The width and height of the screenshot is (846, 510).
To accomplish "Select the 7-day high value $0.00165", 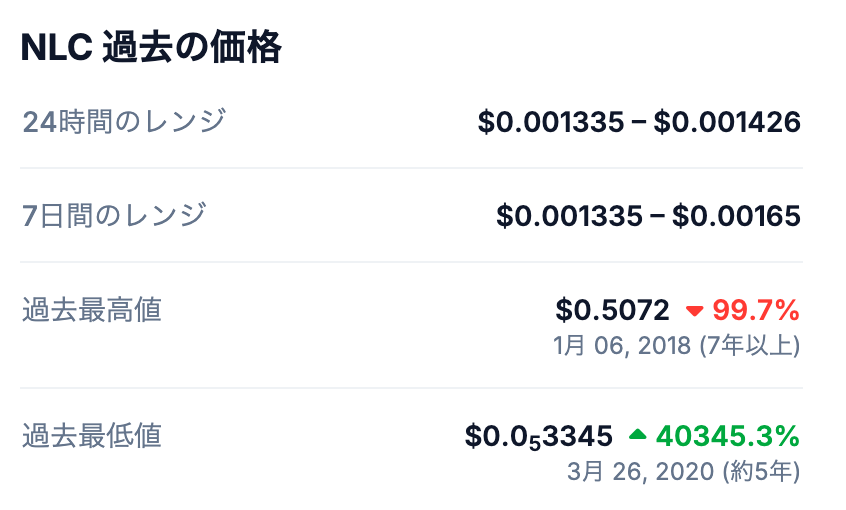I will (736, 216).
